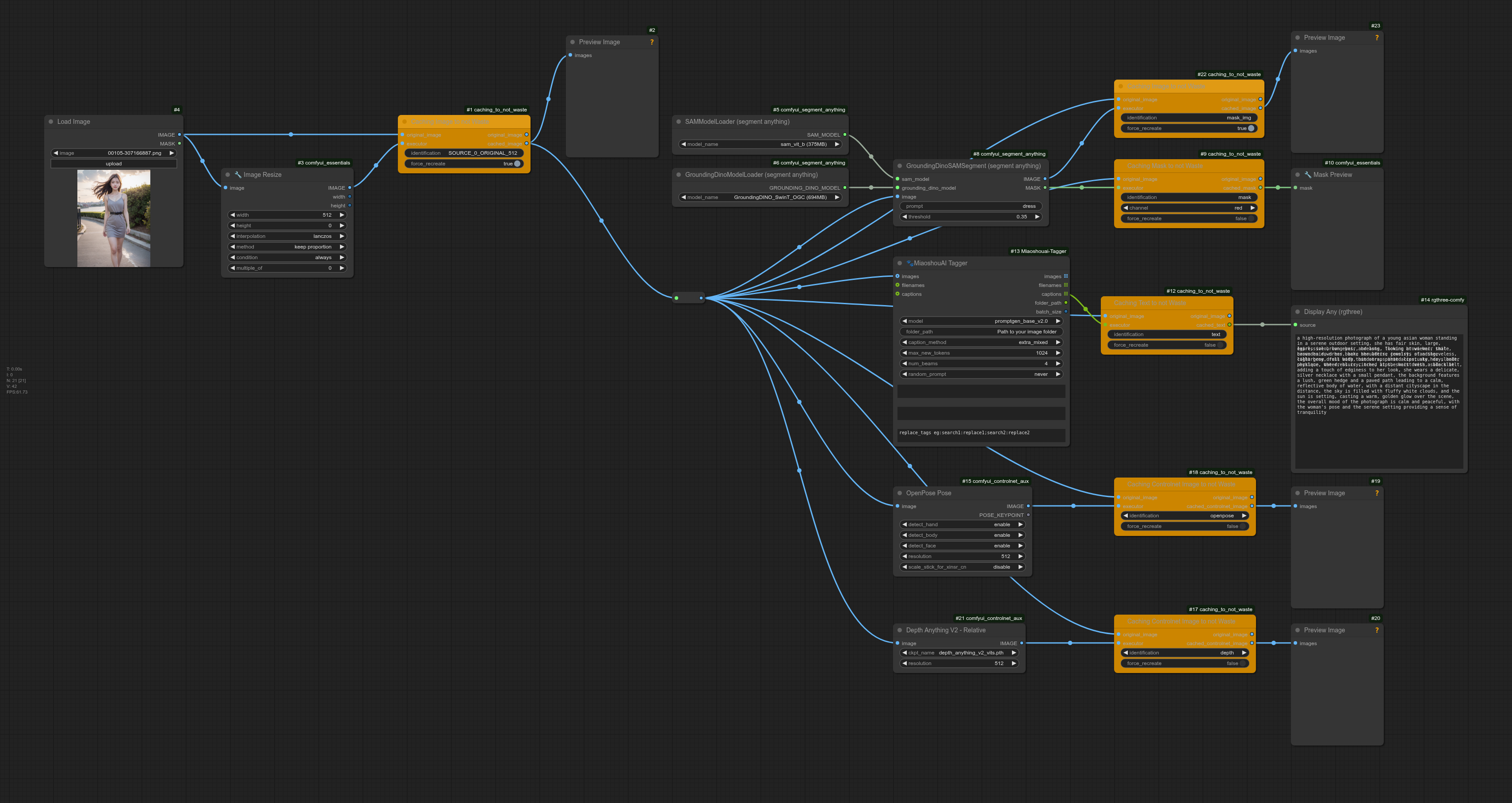Click the collapse dot on OpenPose Pose node

(900, 493)
